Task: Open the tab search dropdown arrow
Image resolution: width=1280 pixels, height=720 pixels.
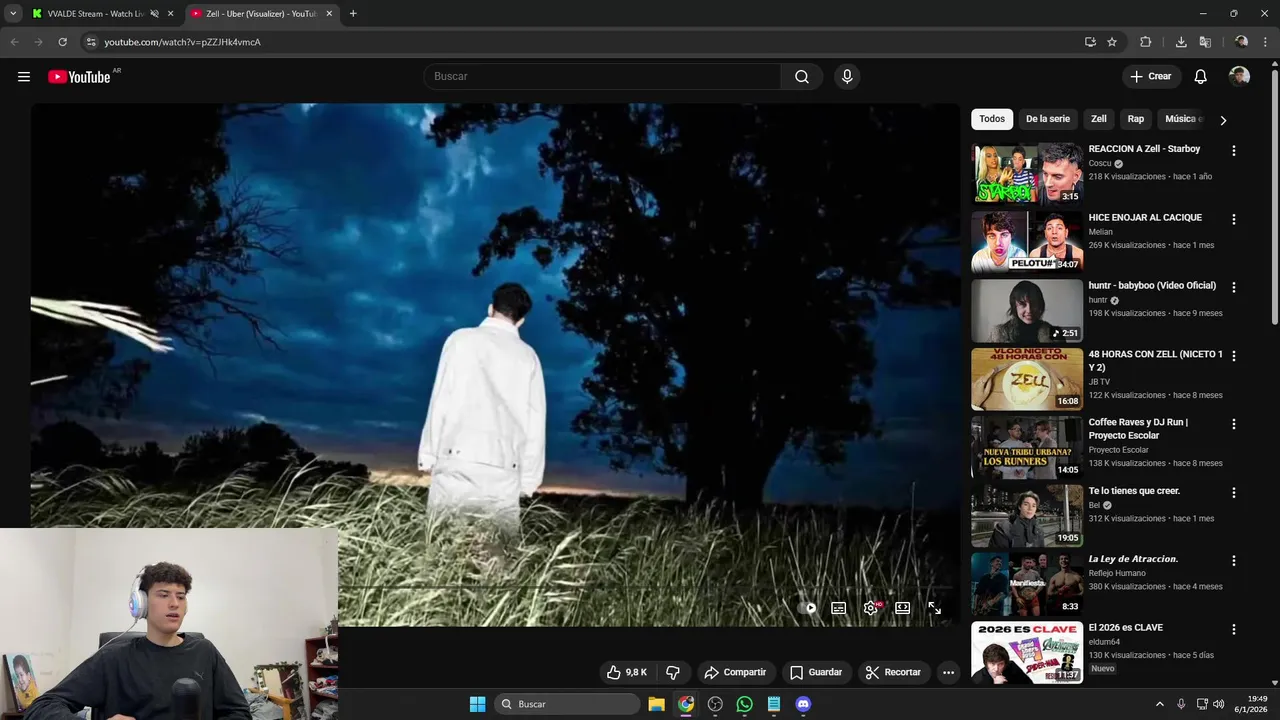Action: [13, 14]
